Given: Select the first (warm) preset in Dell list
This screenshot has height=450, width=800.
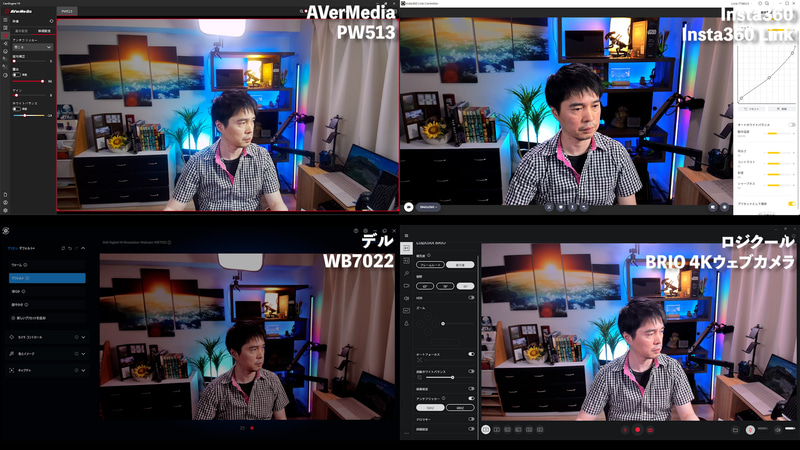Looking at the screenshot, I should coord(47,265).
